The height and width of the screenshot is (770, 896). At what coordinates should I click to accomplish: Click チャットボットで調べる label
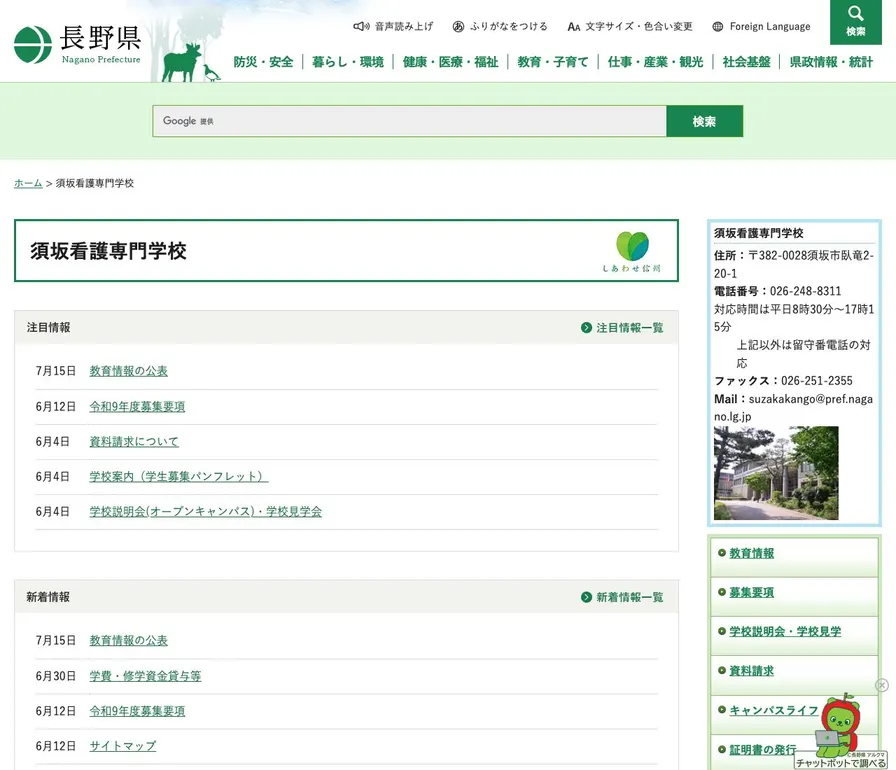pyautogui.click(x=841, y=763)
